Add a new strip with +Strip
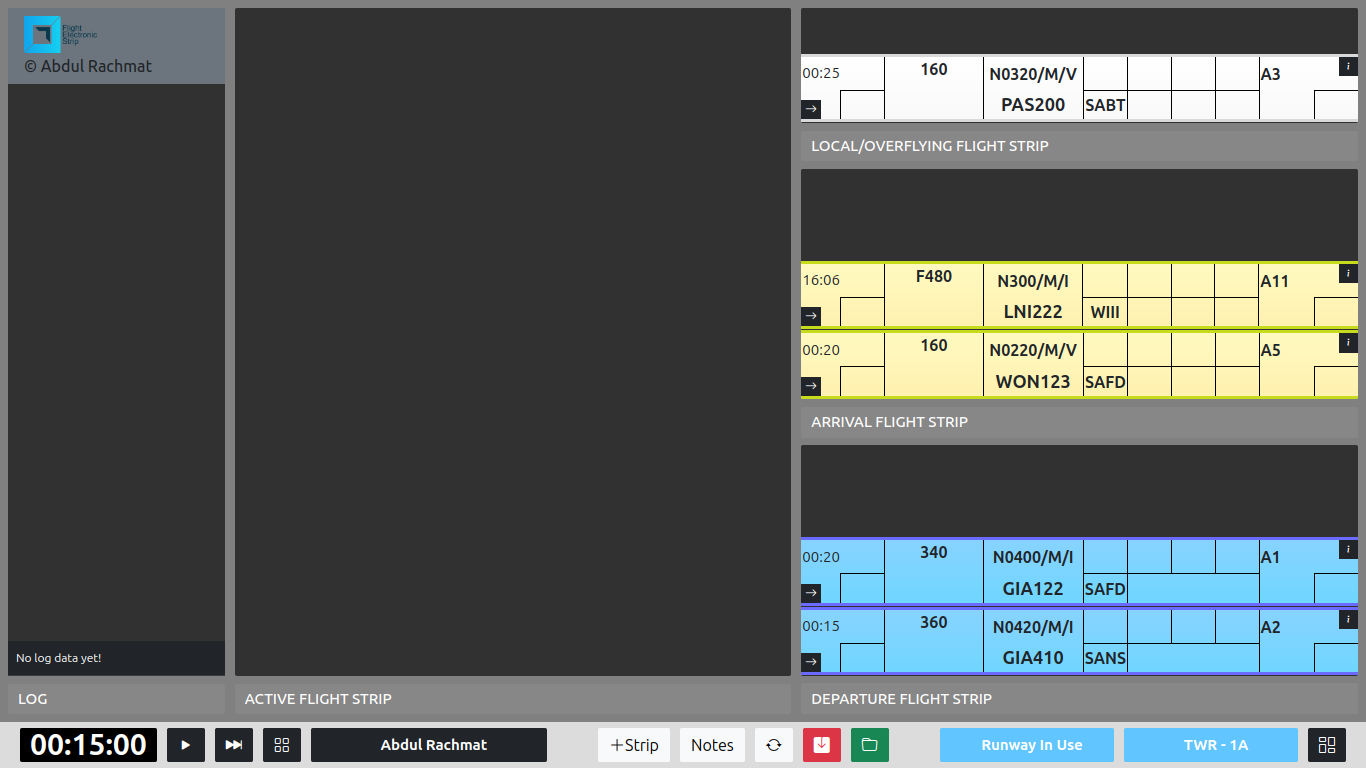This screenshot has width=1366, height=768. [x=634, y=745]
